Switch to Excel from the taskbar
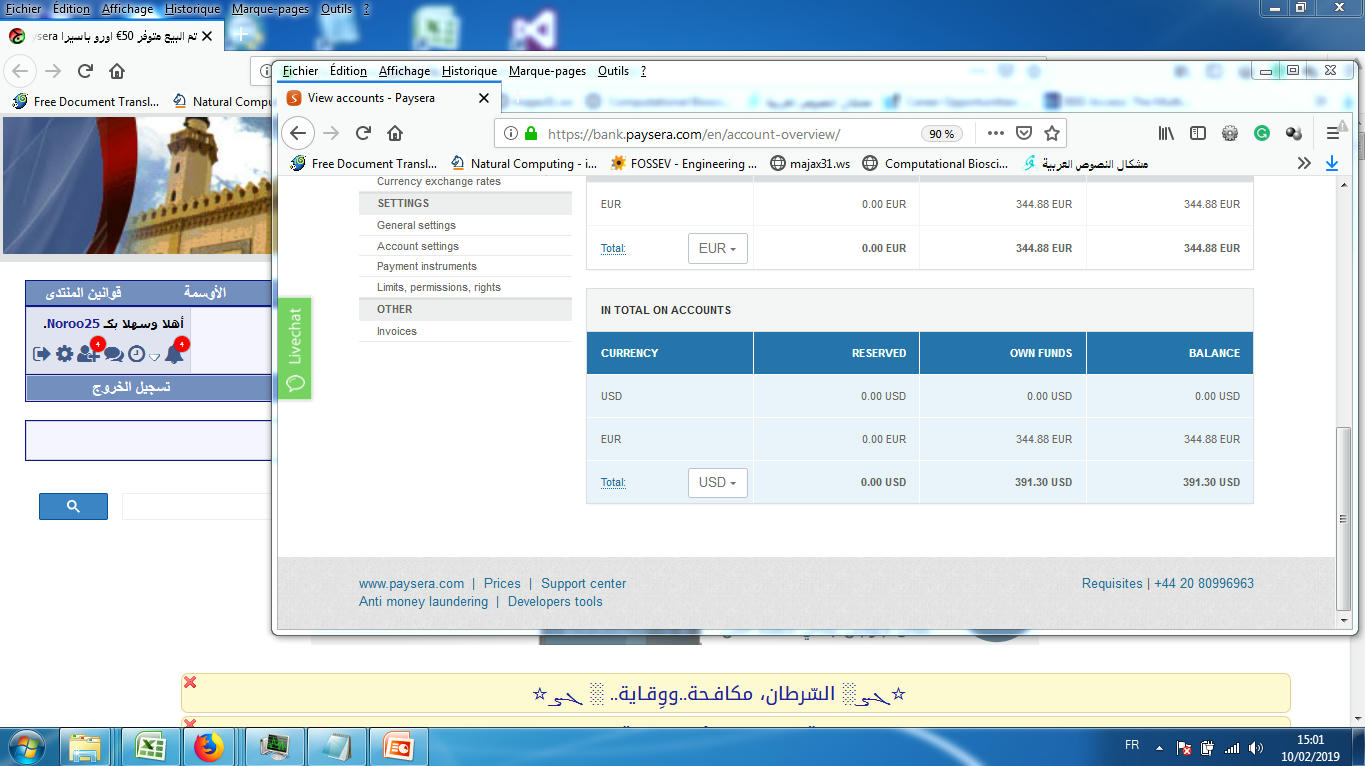This screenshot has height=766, width=1365. 152,747
